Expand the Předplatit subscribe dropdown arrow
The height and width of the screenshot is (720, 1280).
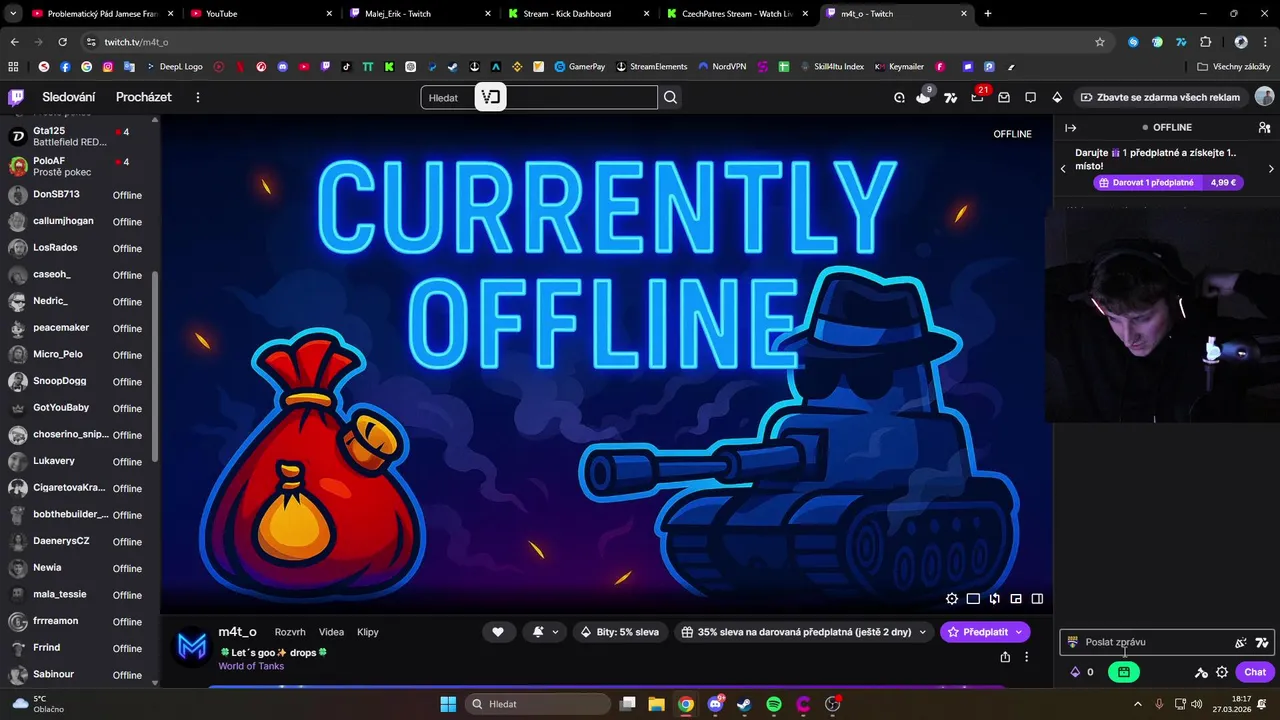point(1019,632)
